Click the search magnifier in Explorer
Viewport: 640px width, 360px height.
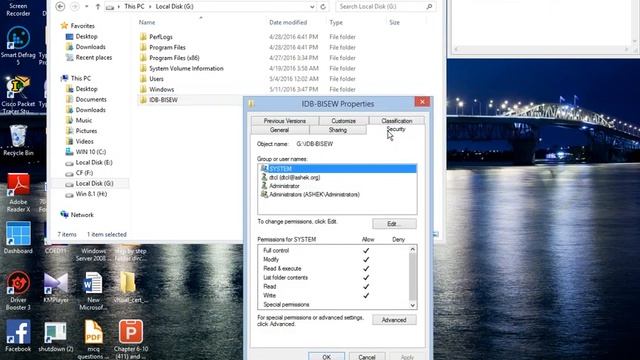[429, 7]
